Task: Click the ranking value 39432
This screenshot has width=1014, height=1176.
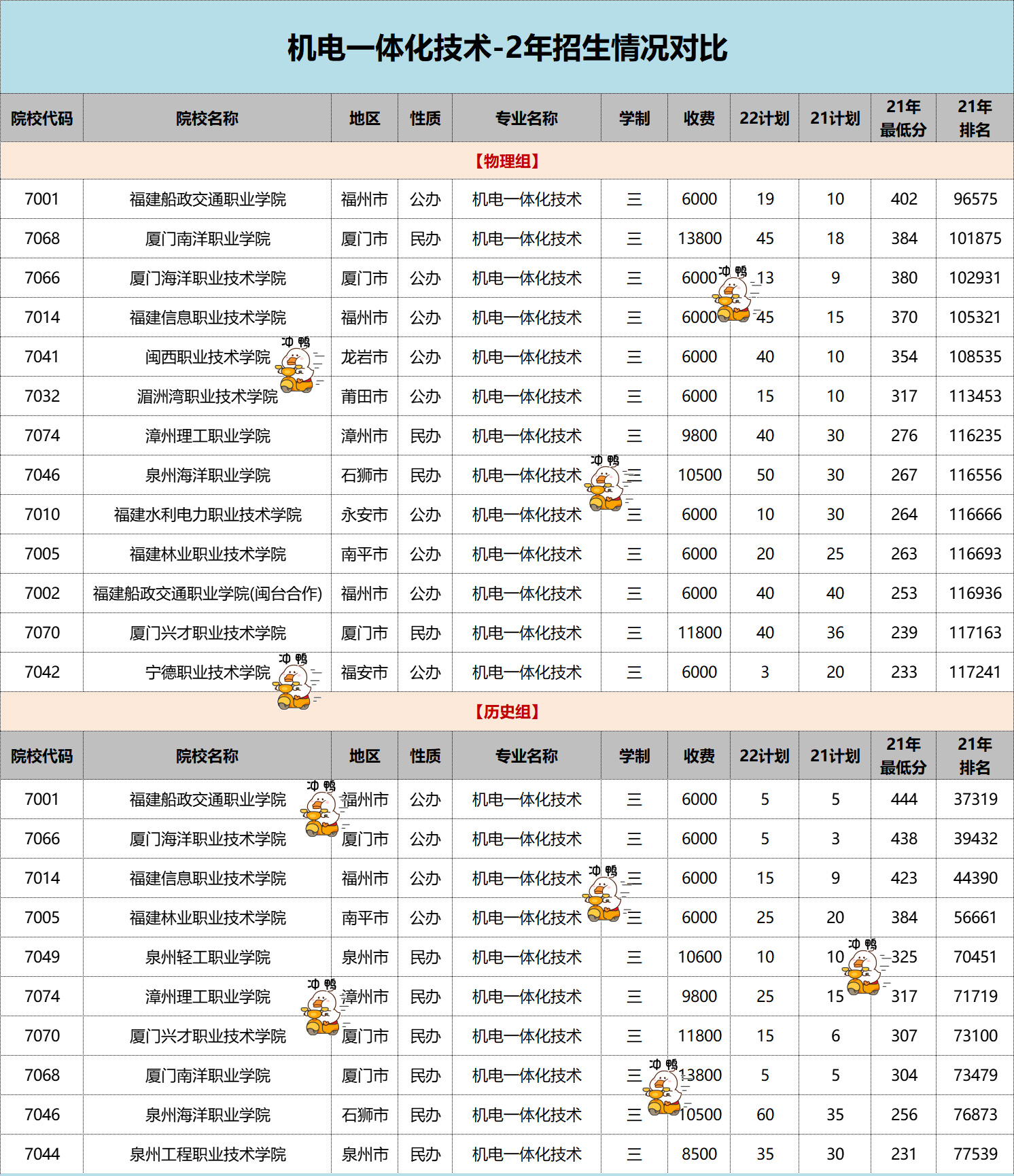Action: coord(975,839)
